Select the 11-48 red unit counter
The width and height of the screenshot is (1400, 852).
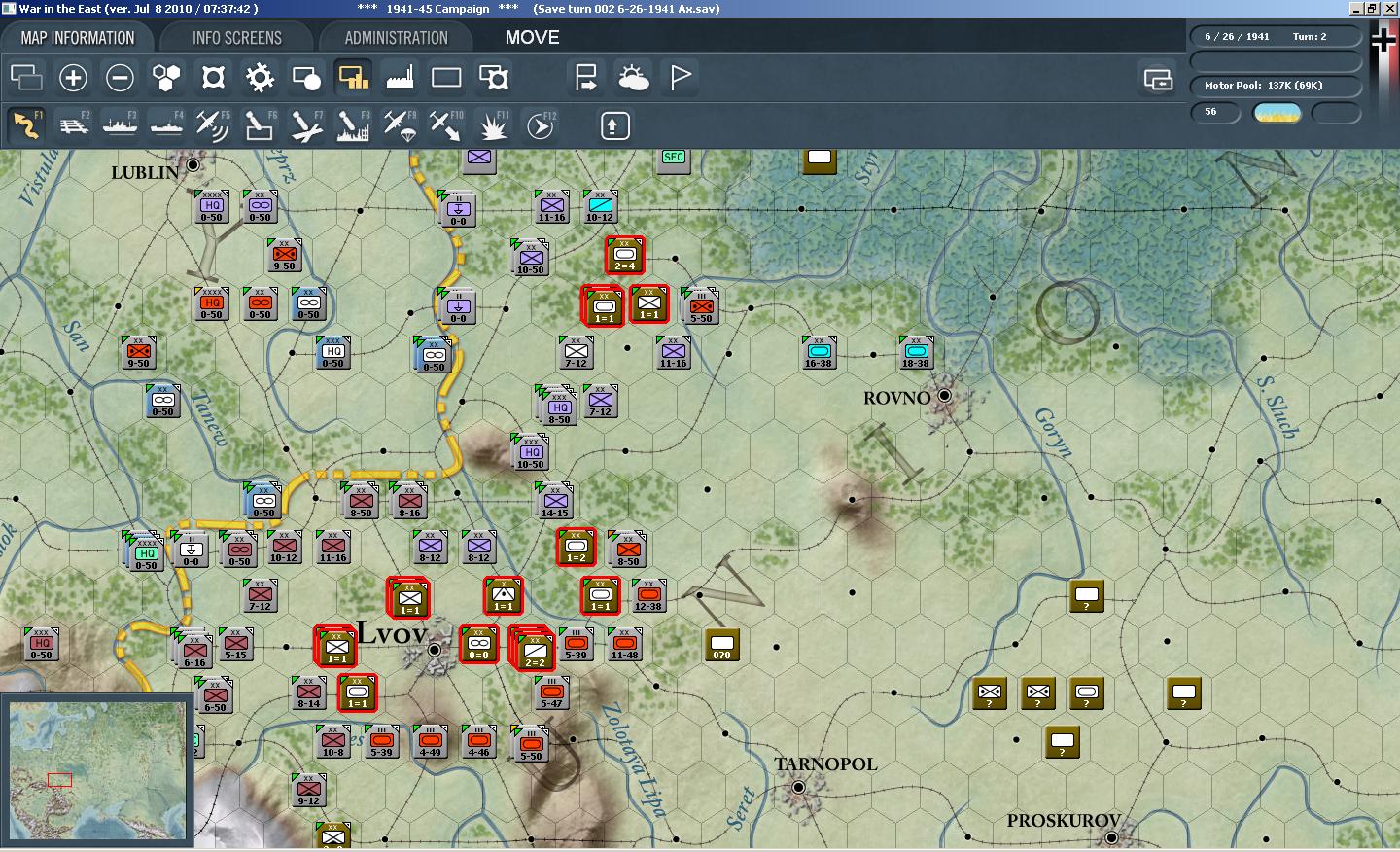[624, 644]
